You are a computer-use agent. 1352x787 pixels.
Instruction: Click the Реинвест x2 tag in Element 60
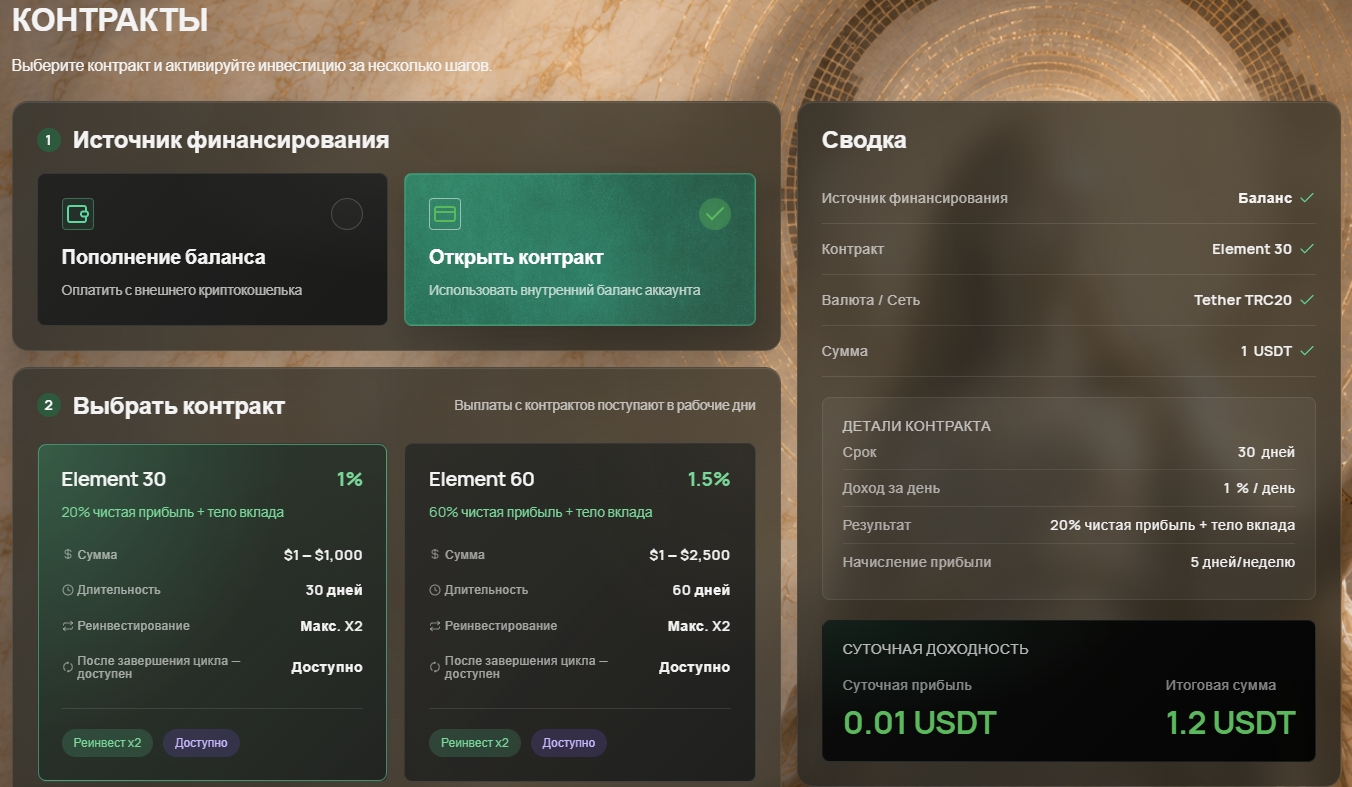point(475,743)
